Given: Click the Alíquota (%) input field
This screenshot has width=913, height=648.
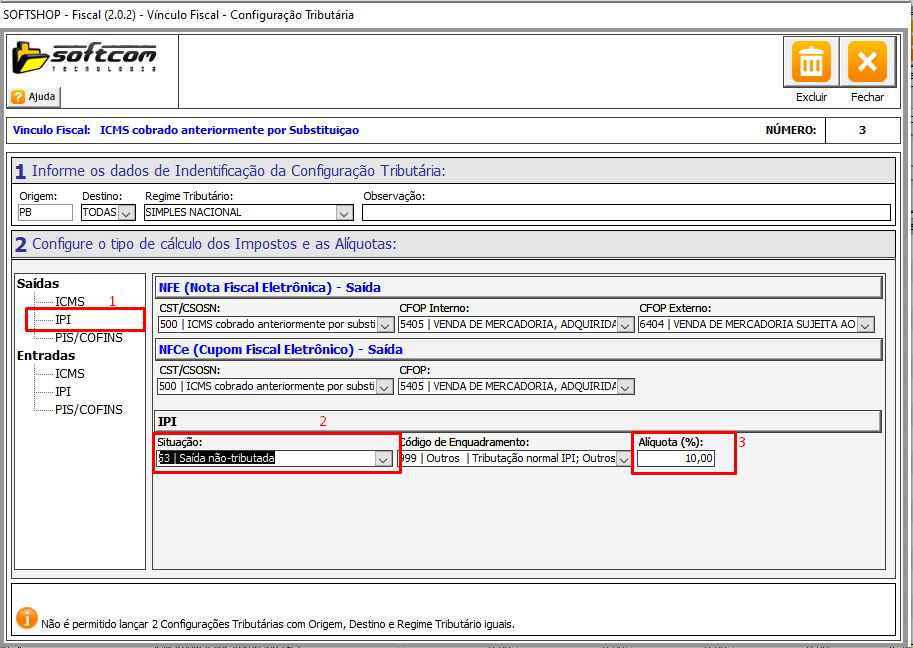Looking at the screenshot, I should (x=676, y=458).
